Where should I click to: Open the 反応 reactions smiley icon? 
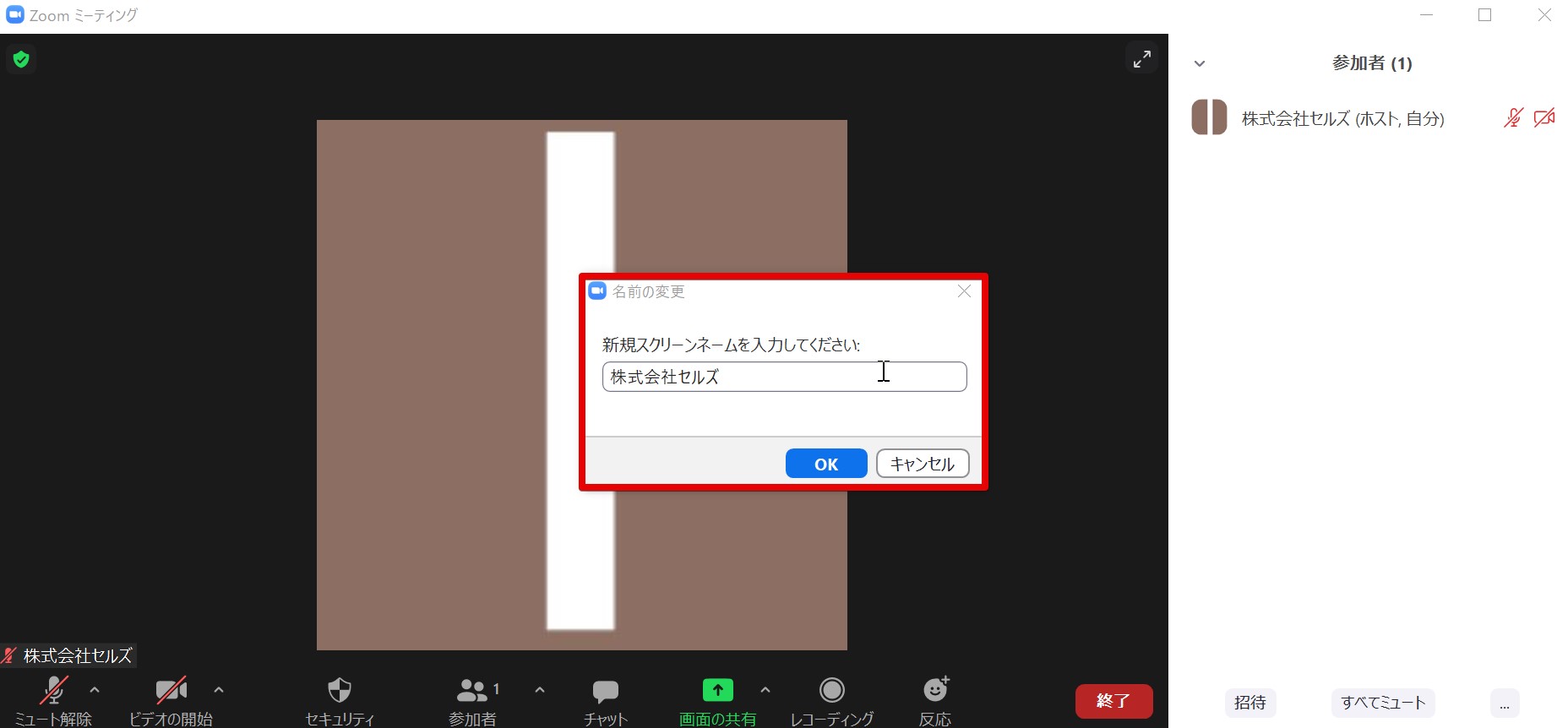935,689
